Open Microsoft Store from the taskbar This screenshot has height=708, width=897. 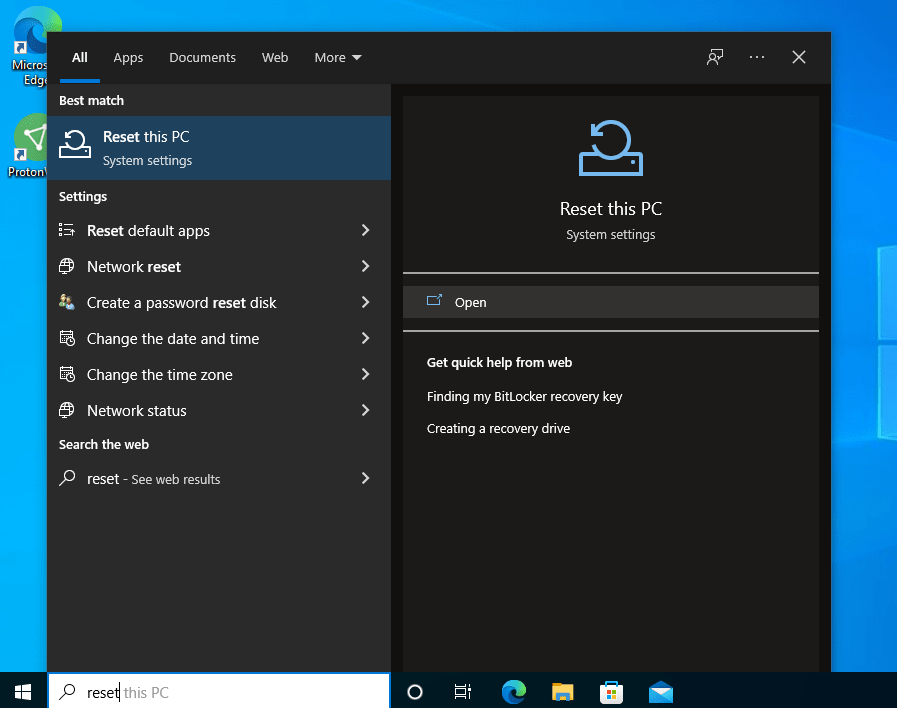611,691
